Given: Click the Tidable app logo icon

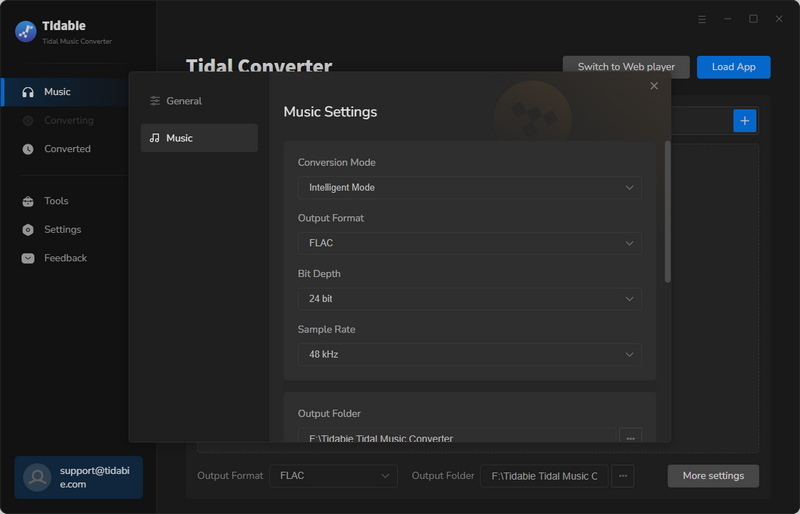Looking at the screenshot, I should [26, 32].
